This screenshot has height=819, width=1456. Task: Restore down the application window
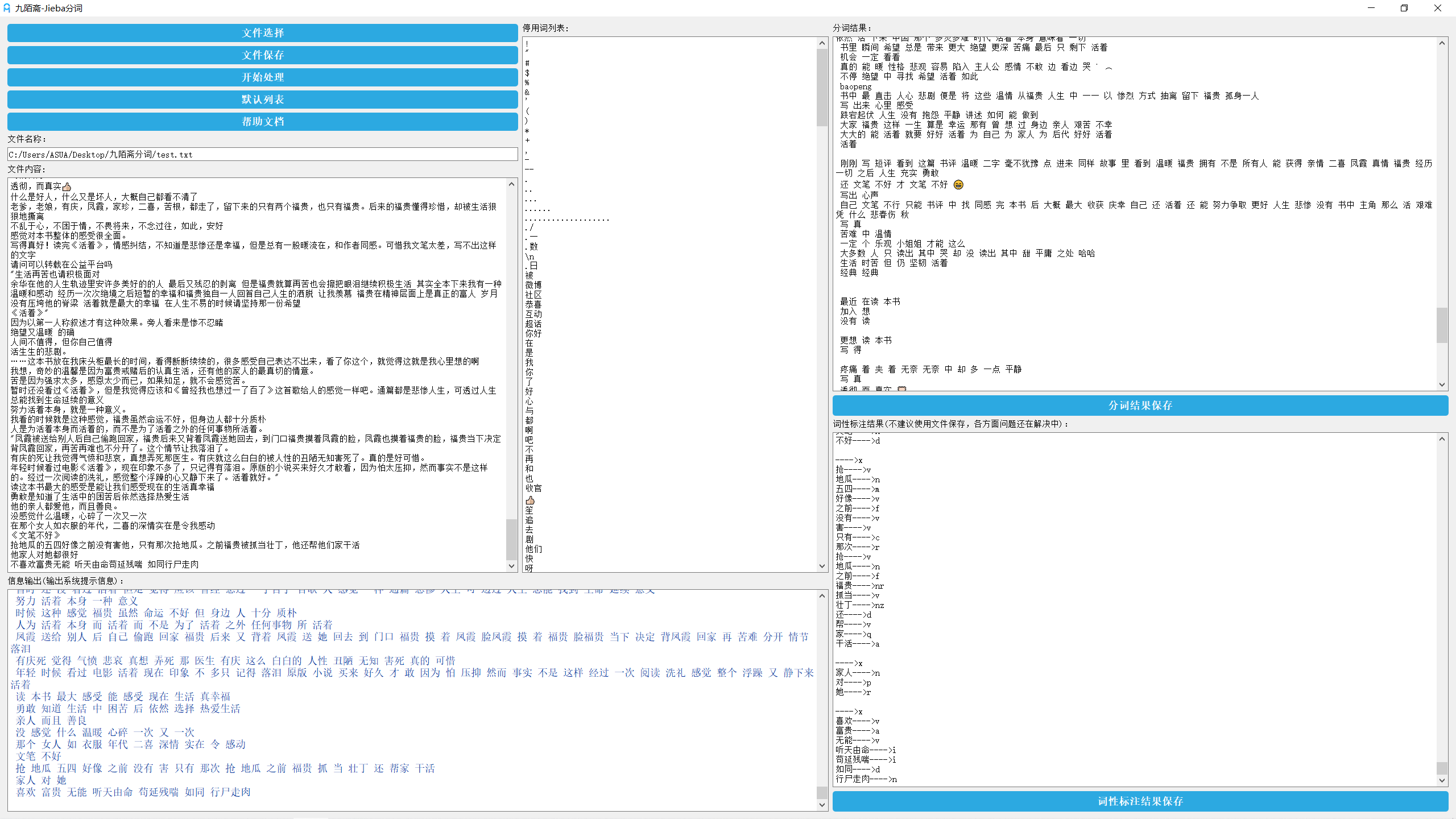click(x=1404, y=8)
